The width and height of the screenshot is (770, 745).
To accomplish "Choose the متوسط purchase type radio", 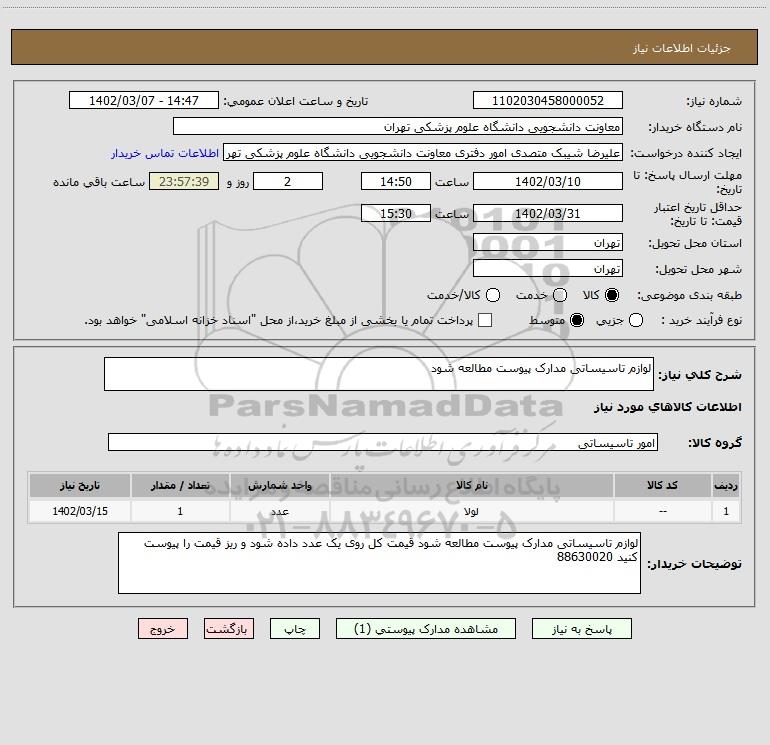I will click(577, 320).
